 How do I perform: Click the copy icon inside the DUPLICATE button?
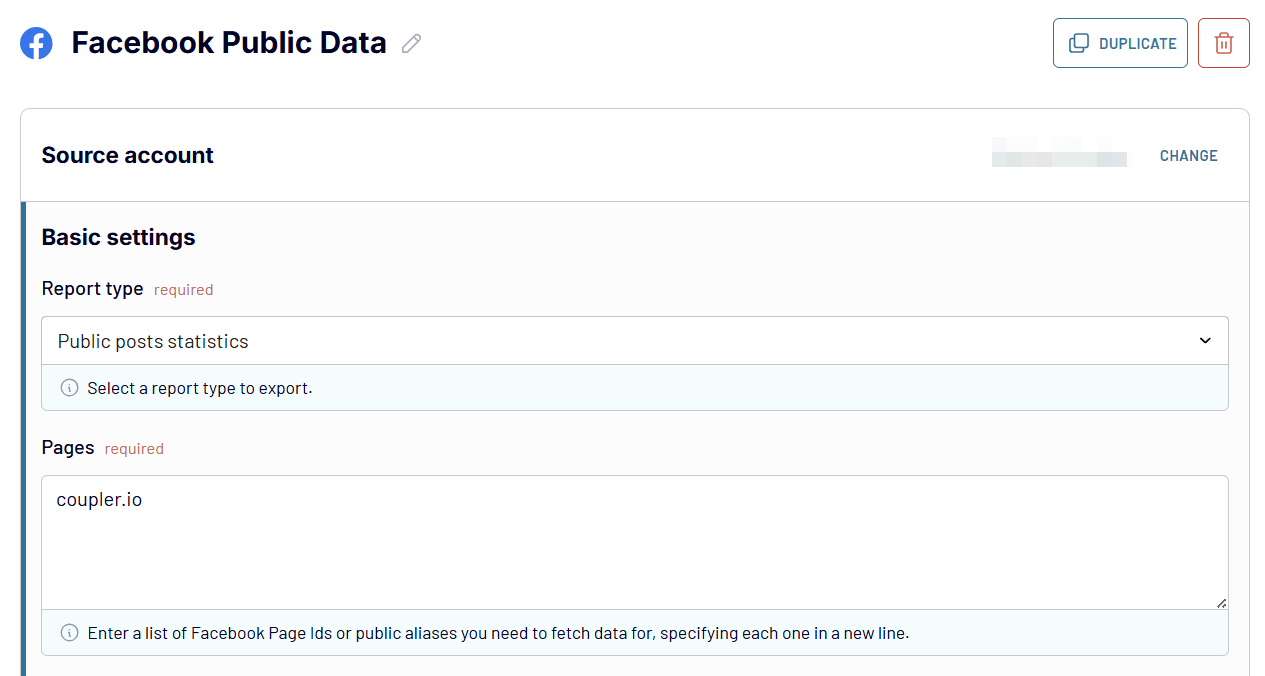click(1078, 43)
